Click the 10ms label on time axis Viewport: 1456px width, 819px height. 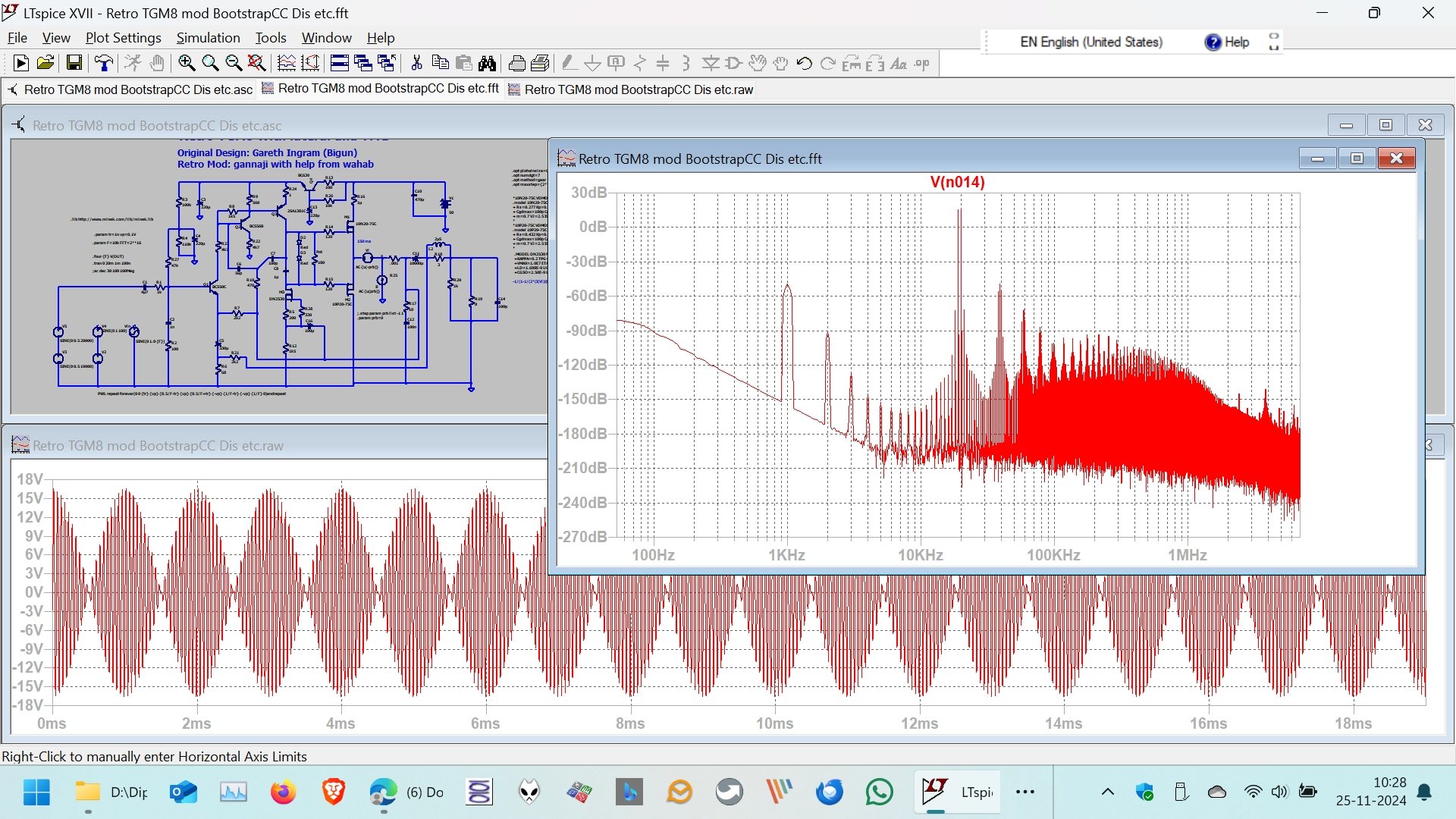(x=774, y=723)
